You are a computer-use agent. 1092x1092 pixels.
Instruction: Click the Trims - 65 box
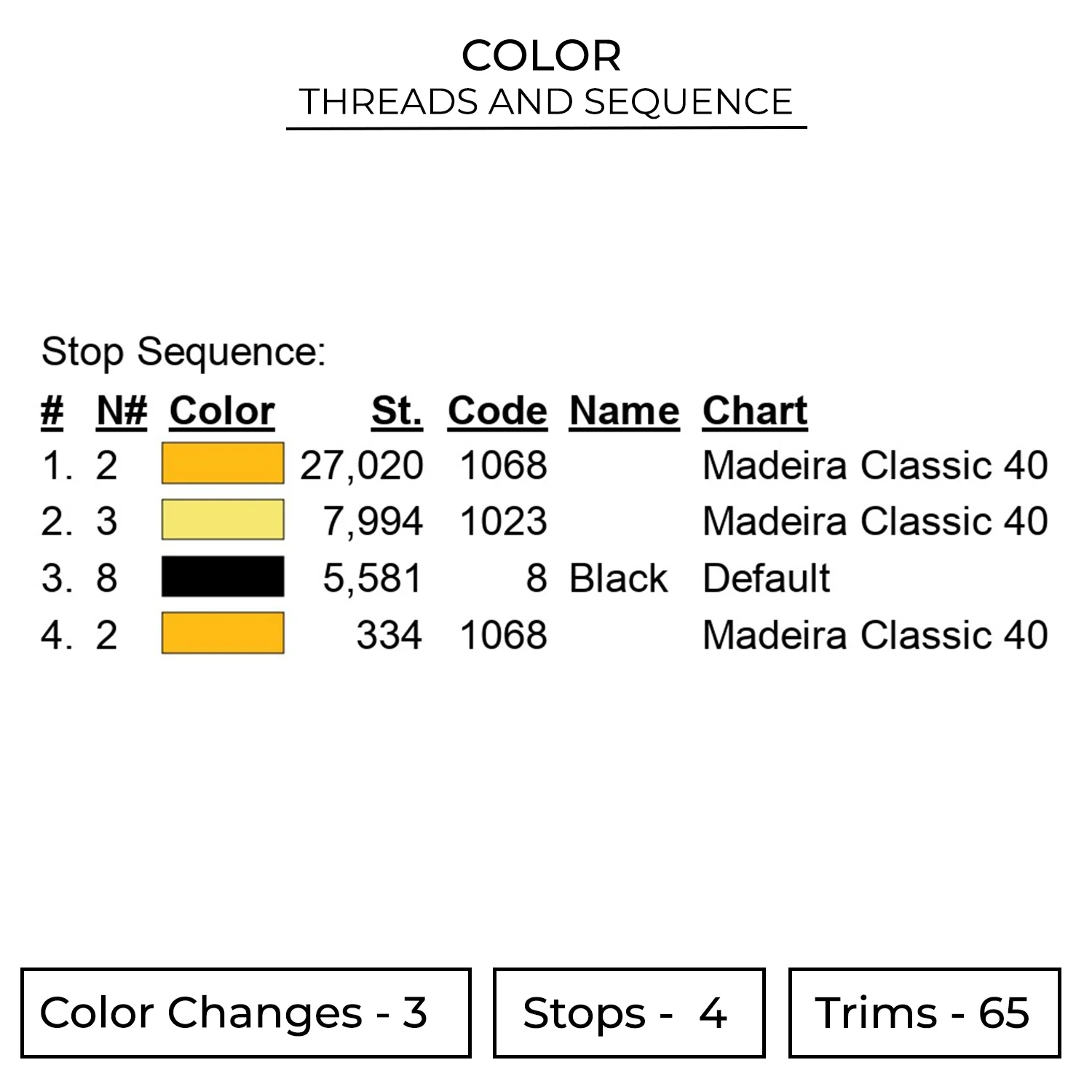coord(925,1013)
